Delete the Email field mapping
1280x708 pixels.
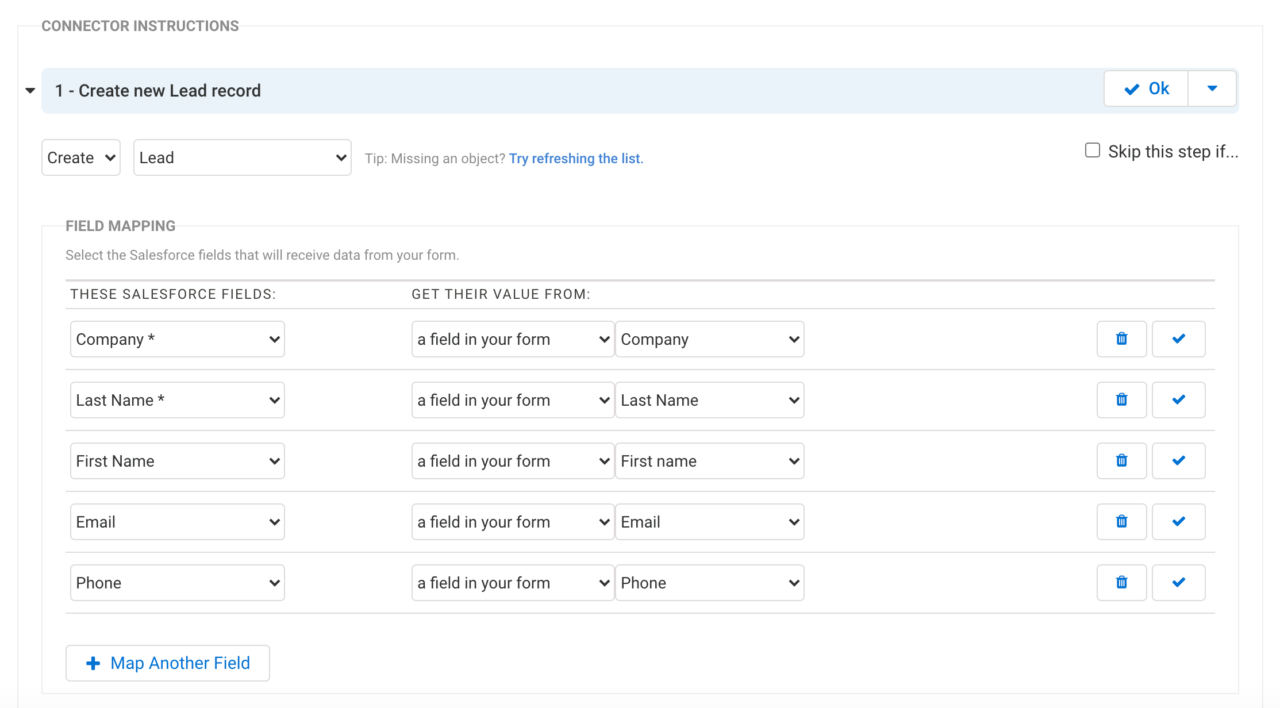1121,521
